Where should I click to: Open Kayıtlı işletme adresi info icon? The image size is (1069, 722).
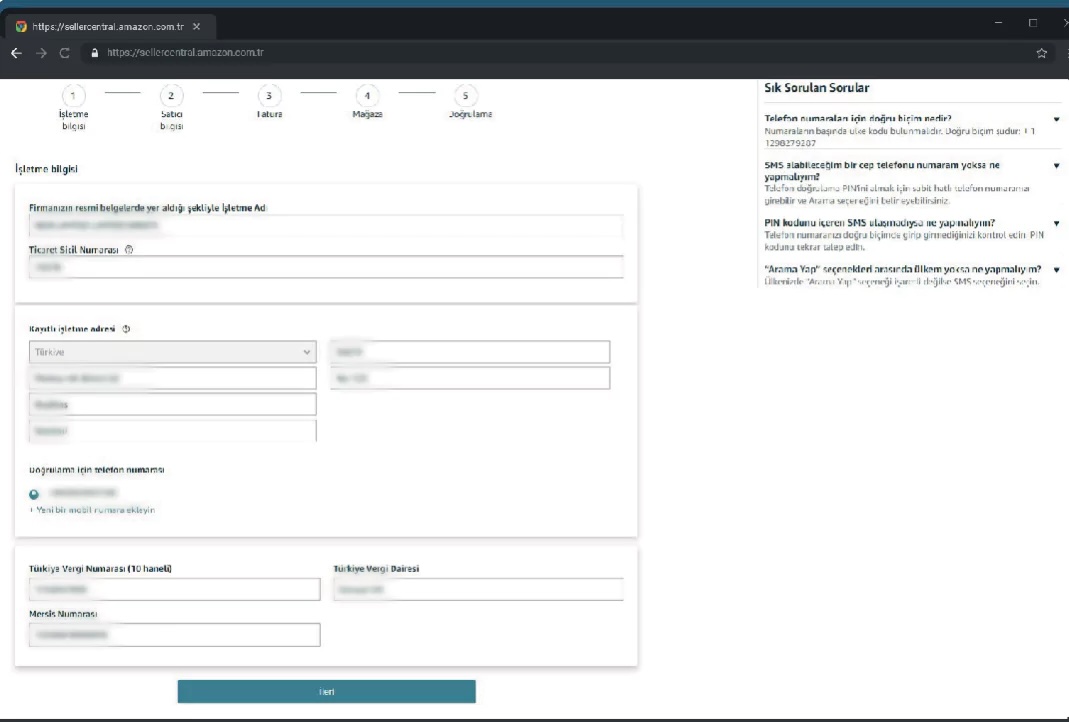point(126,329)
